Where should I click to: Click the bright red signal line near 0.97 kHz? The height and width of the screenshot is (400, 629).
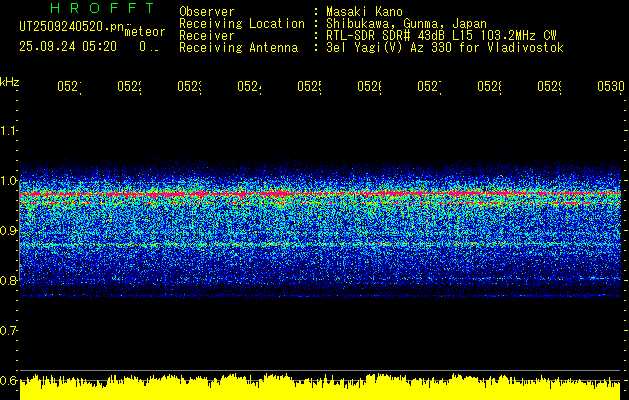pos(320,194)
